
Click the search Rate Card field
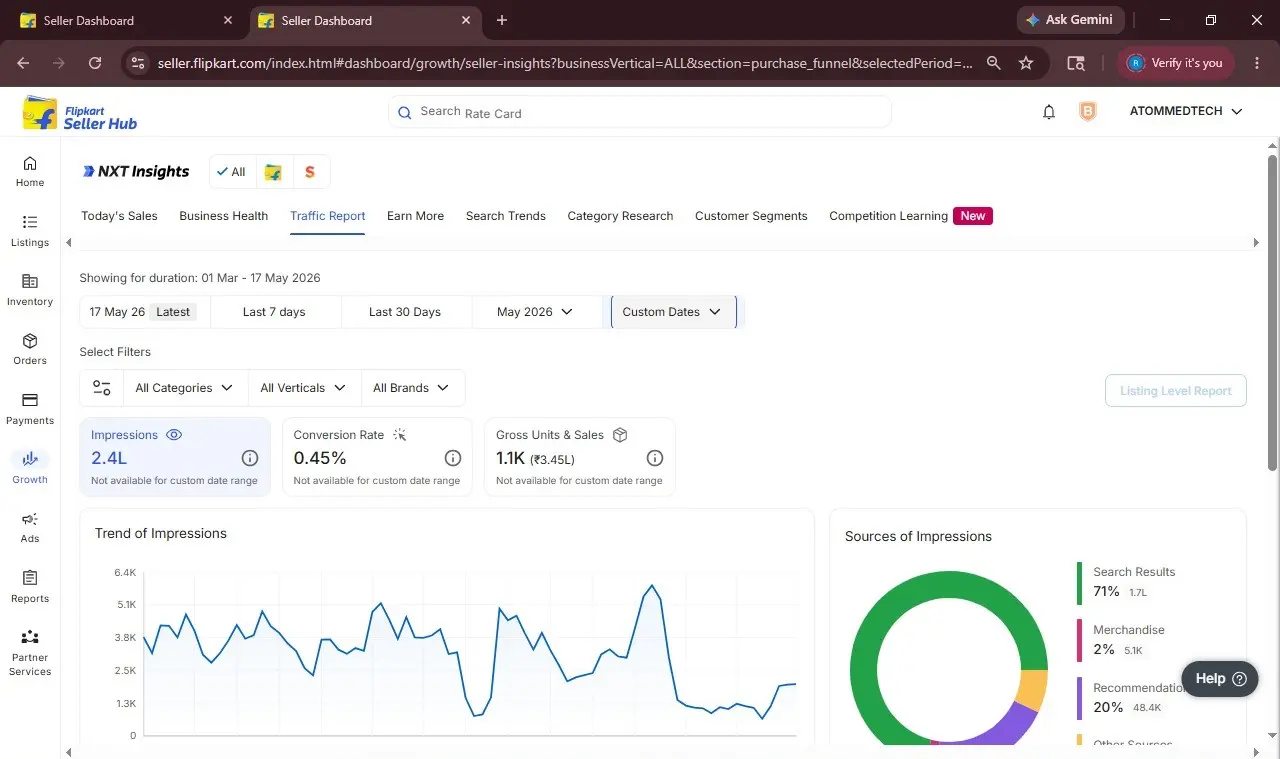tap(640, 113)
